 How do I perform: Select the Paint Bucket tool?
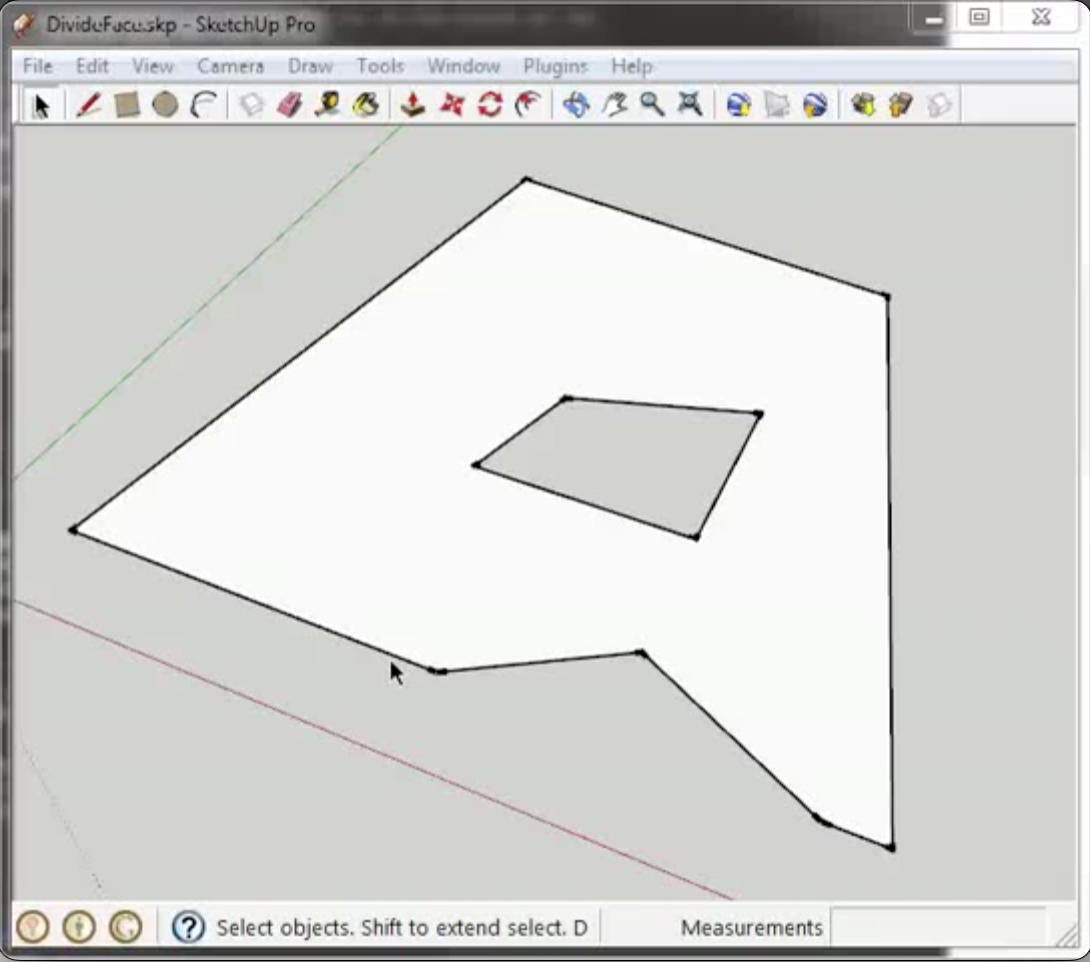(x=366, y=105)
